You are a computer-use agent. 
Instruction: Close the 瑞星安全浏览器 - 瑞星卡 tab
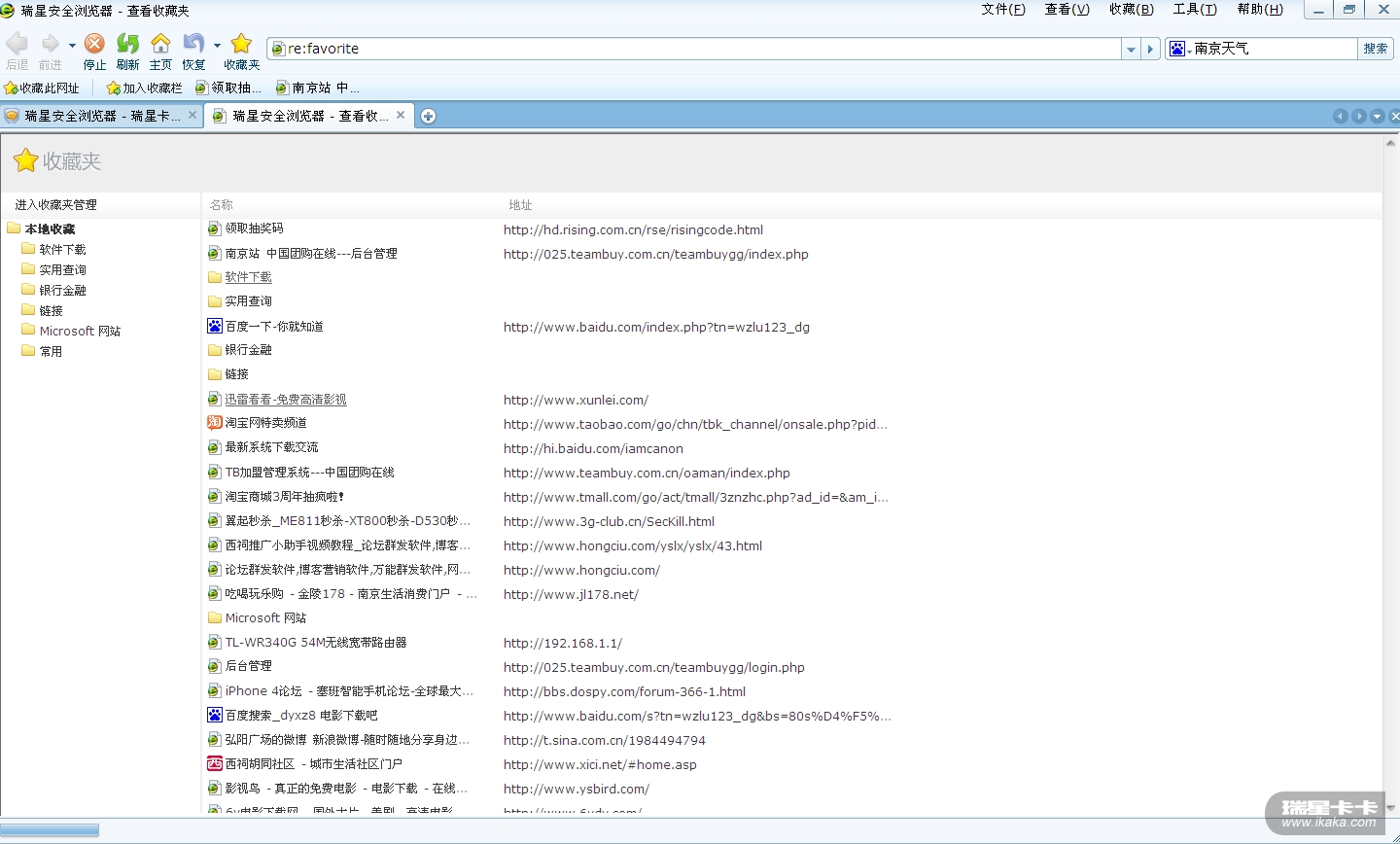pyautogui.click(x=192, y=115)
